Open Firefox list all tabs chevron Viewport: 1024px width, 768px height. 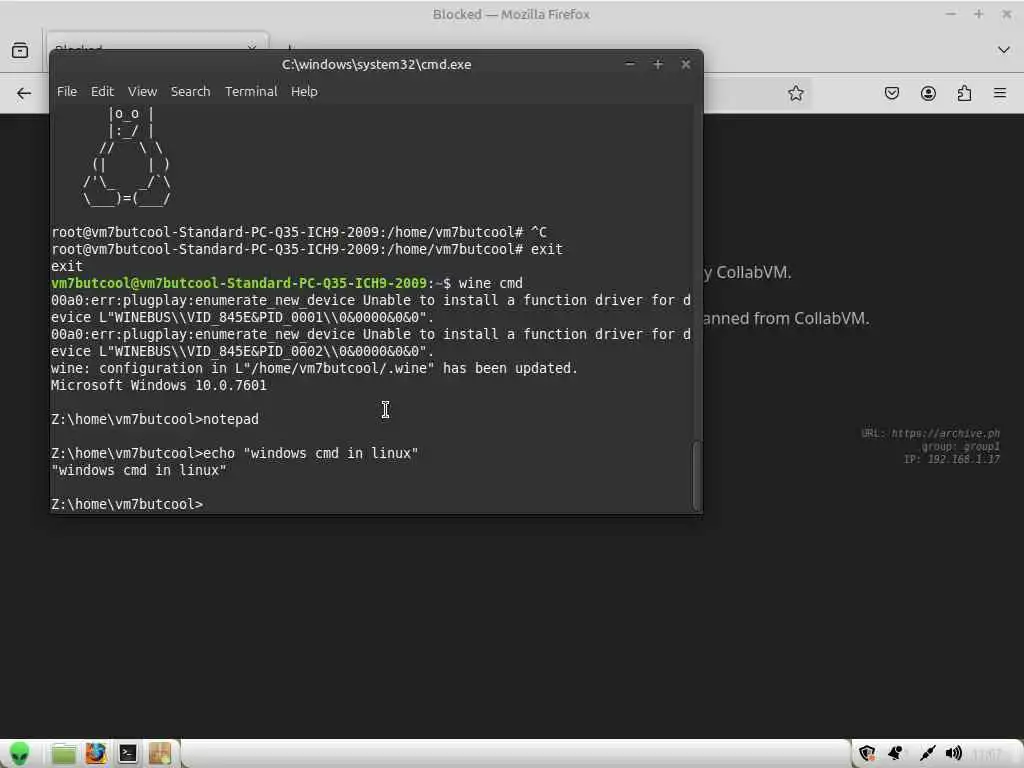pyautogui.click(x=1004, y=50)
